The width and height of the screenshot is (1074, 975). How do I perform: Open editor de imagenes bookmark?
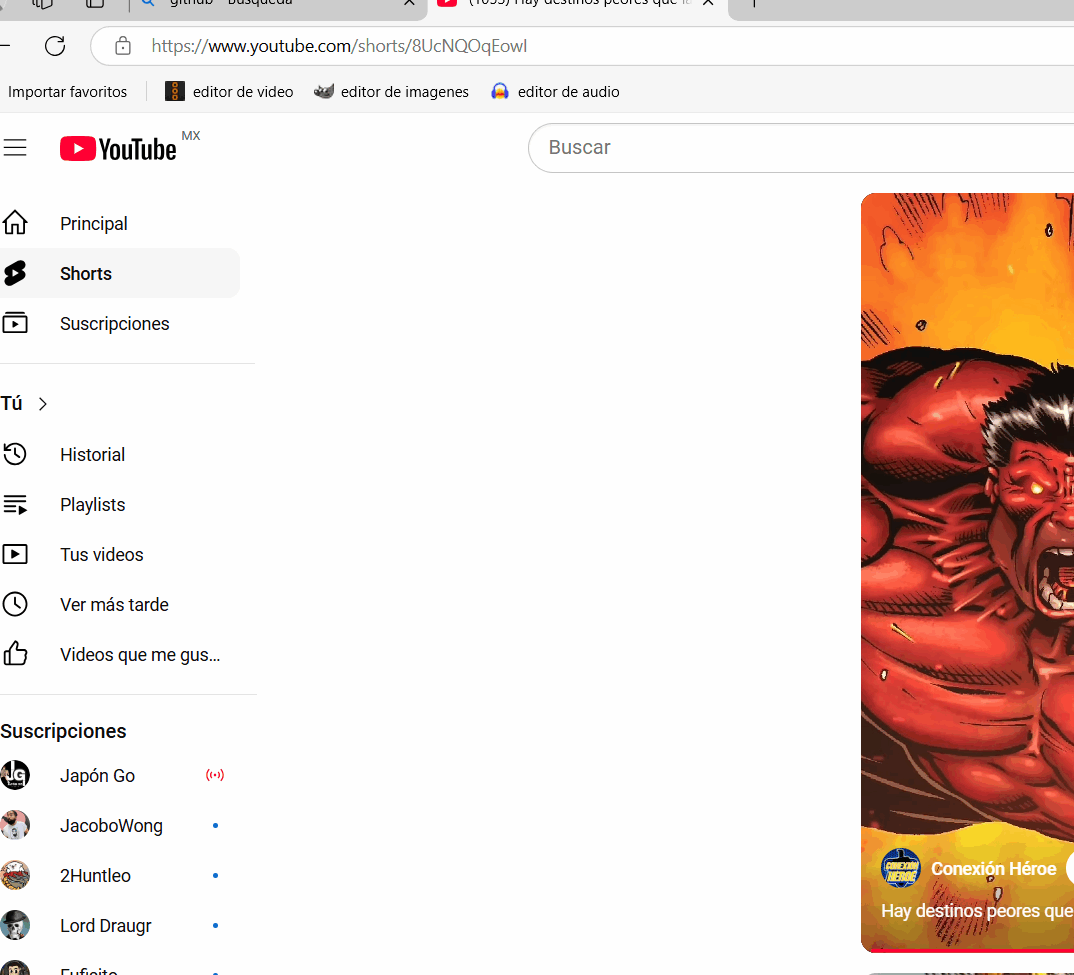coord(391,92)
